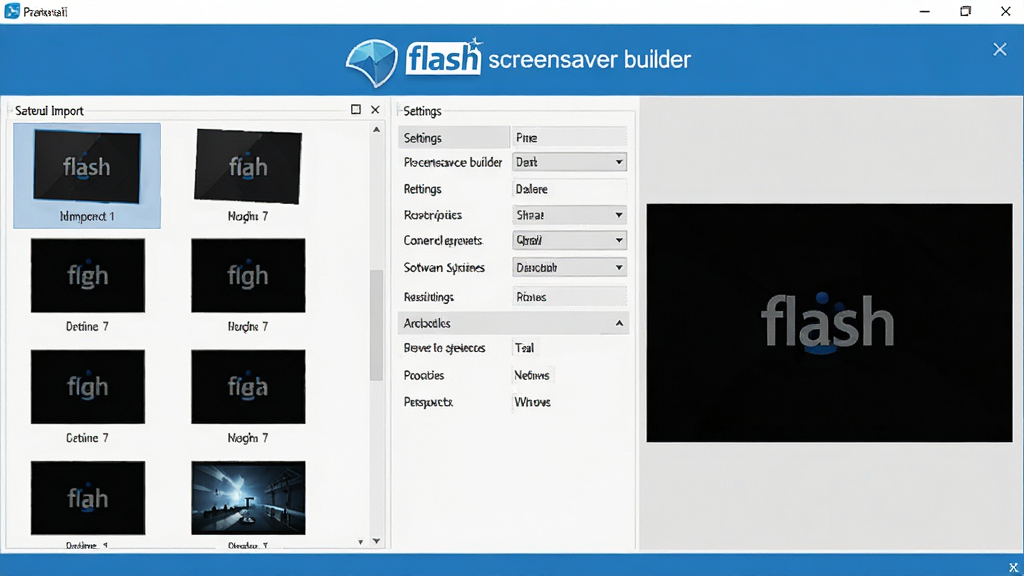Click the 'Pme' field in the Settings row

[569, 138]
